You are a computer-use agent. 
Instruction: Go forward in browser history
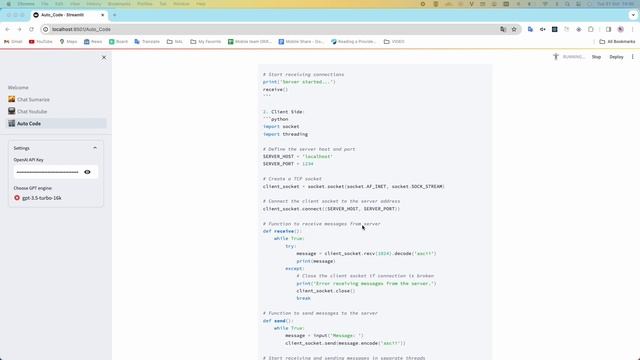tap(19, 29)
